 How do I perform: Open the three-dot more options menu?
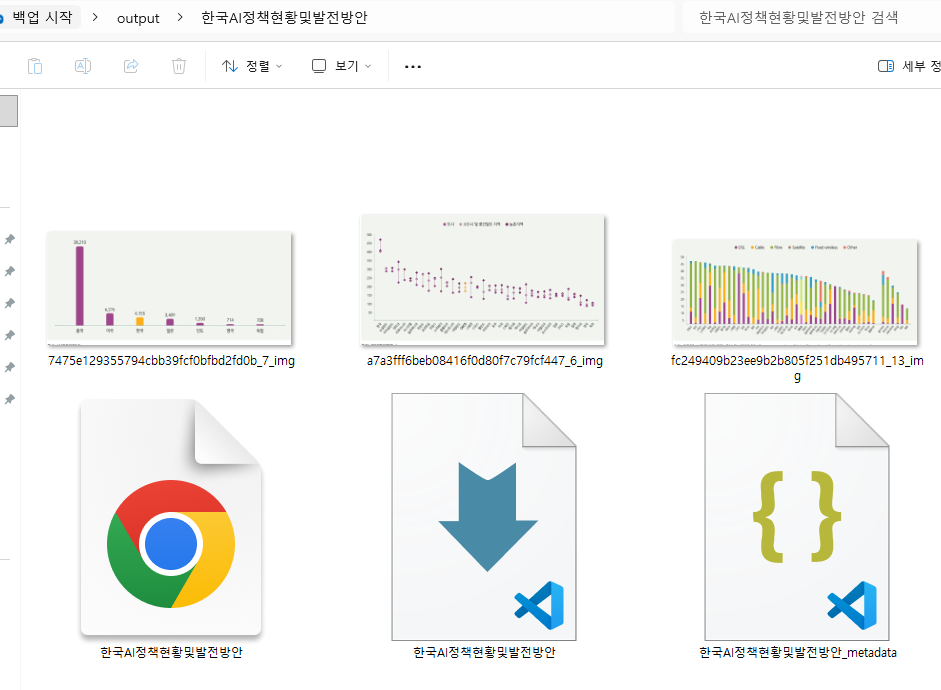coord(413,67)
